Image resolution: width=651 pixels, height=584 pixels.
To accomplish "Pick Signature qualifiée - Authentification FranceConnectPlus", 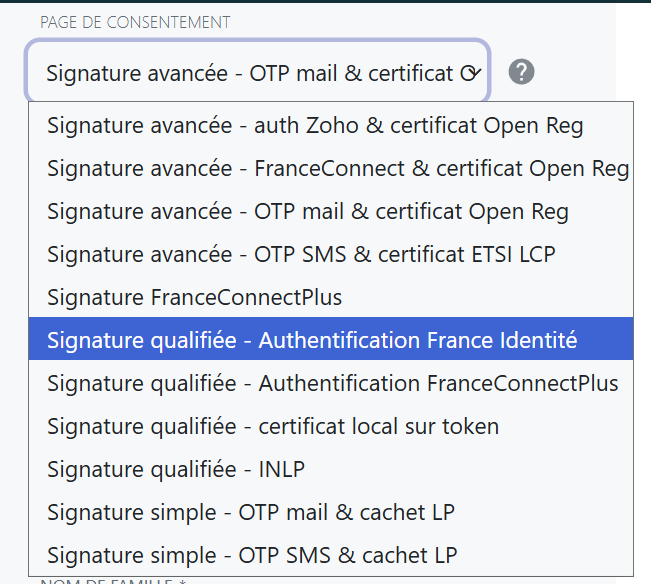I will point(331,383).
